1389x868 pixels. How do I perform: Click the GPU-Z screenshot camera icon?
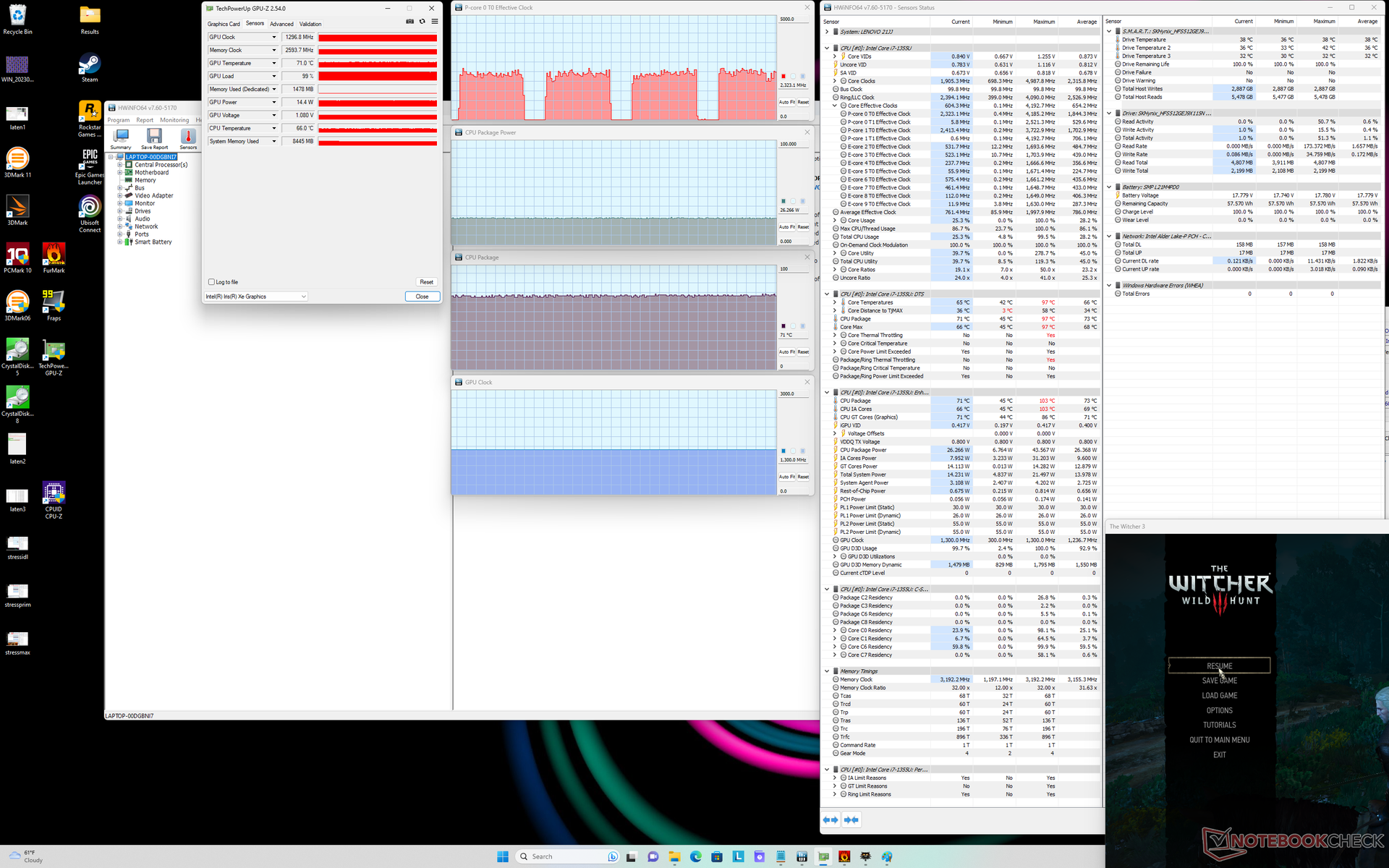point(409,22)
